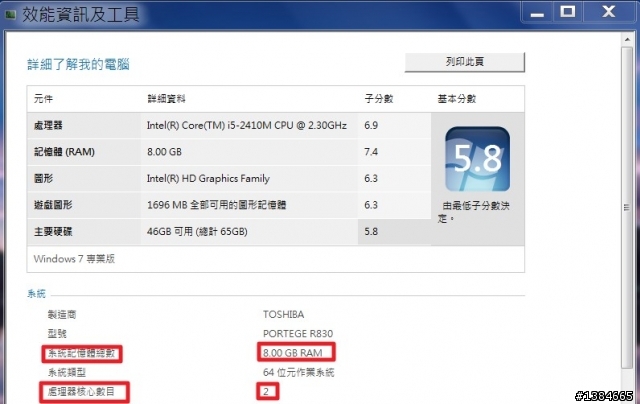This screenshot has width=640, height=404.
Task: Click the 列印此頁 print button
Action: tap(464, 62)
